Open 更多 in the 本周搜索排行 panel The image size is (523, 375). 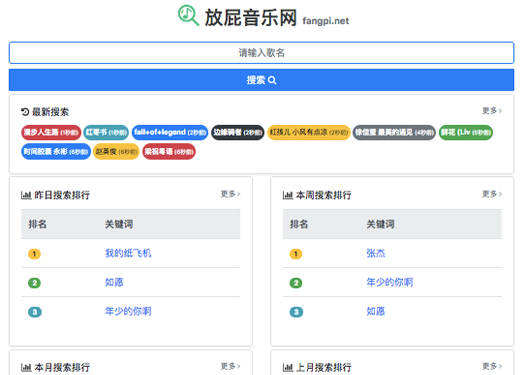(x=492, y=194)
